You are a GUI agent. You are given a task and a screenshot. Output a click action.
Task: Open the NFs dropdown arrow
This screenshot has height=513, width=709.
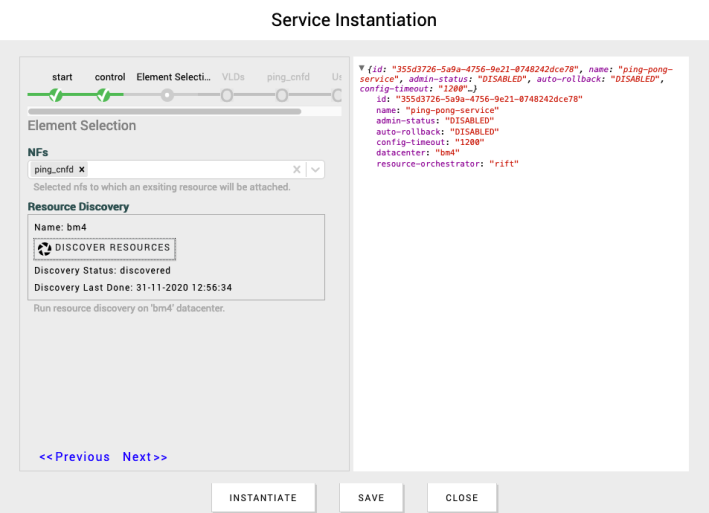(x=316, y=170)
